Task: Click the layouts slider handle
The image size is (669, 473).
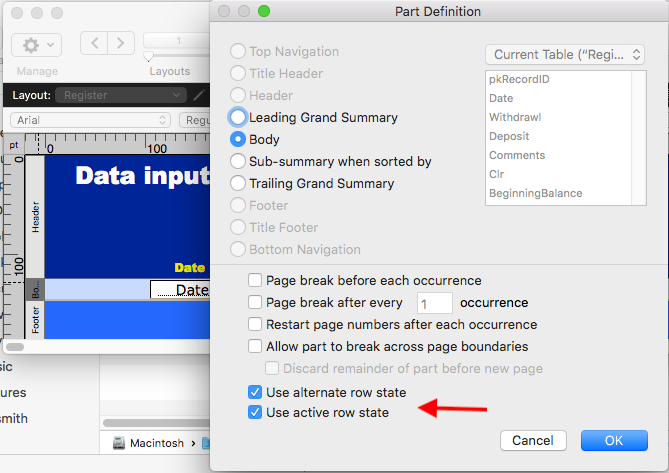Action: 148,56
